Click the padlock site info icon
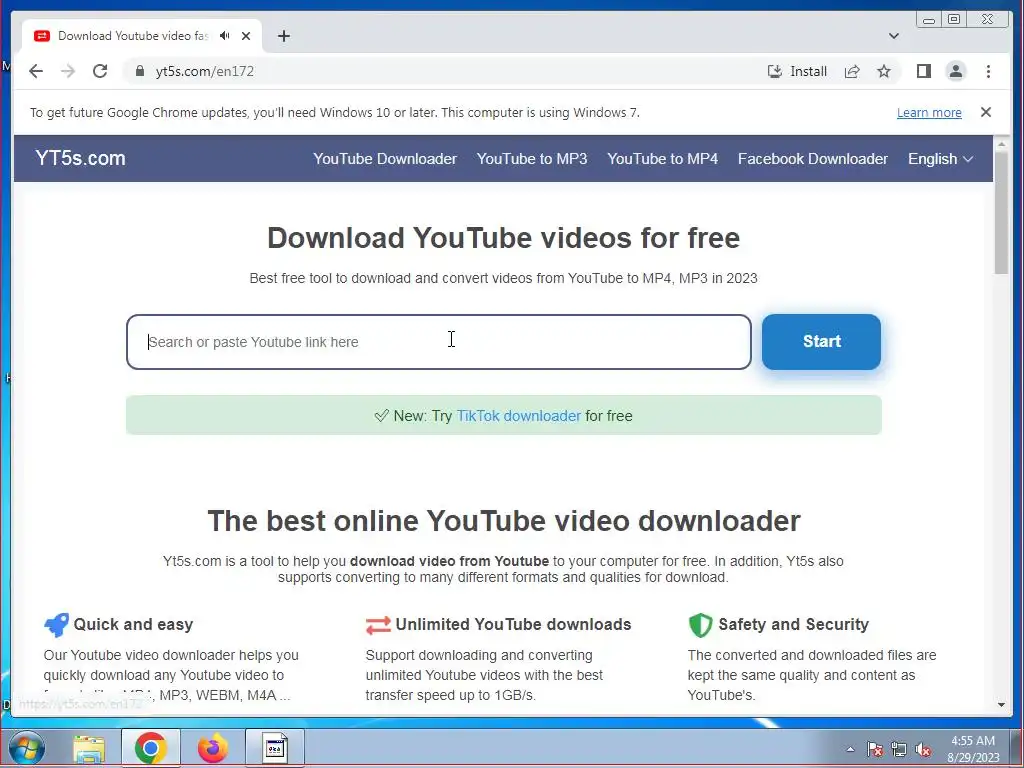Screen dimensions: 1024x768 tap(139, 71)
